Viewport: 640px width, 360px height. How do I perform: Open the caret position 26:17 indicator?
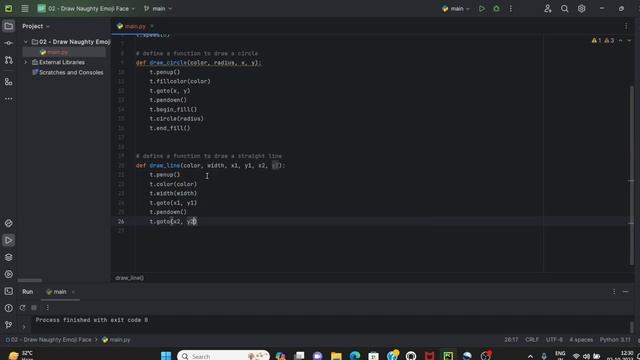511,340
